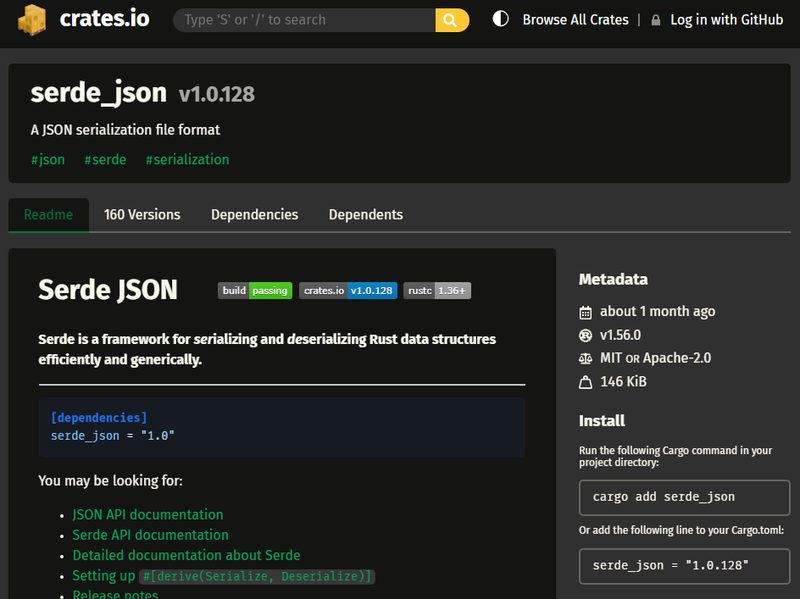The image size is (800, 599).
Task: Toggle the color theme contrast icon
Action: (501, 19)
